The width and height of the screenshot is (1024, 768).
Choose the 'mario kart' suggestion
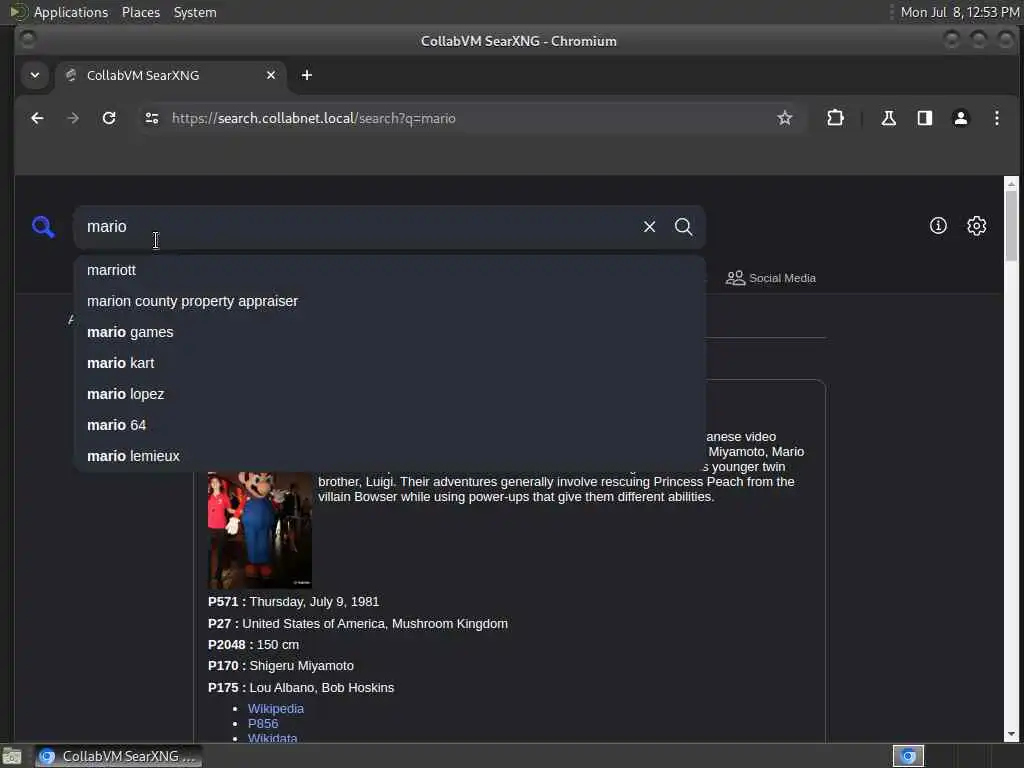click(x=390, y=363)
